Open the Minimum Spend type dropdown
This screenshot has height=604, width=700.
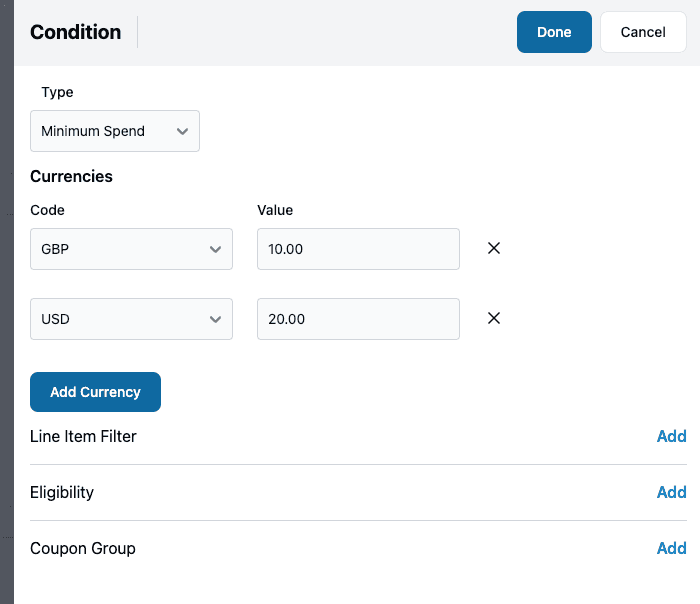point(114,131)
